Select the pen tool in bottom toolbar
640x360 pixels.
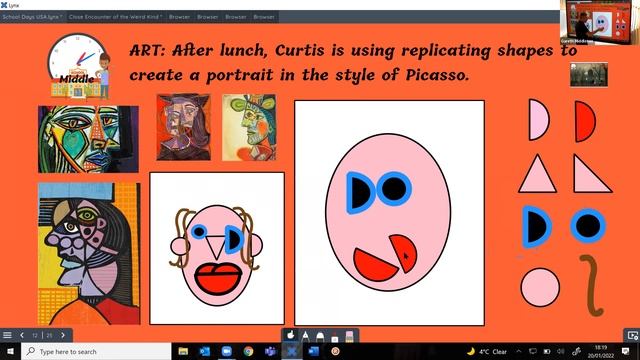(305, 336)
